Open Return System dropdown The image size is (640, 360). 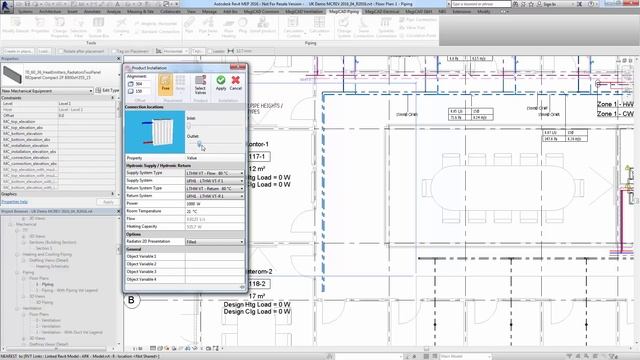tap(215, 196)
